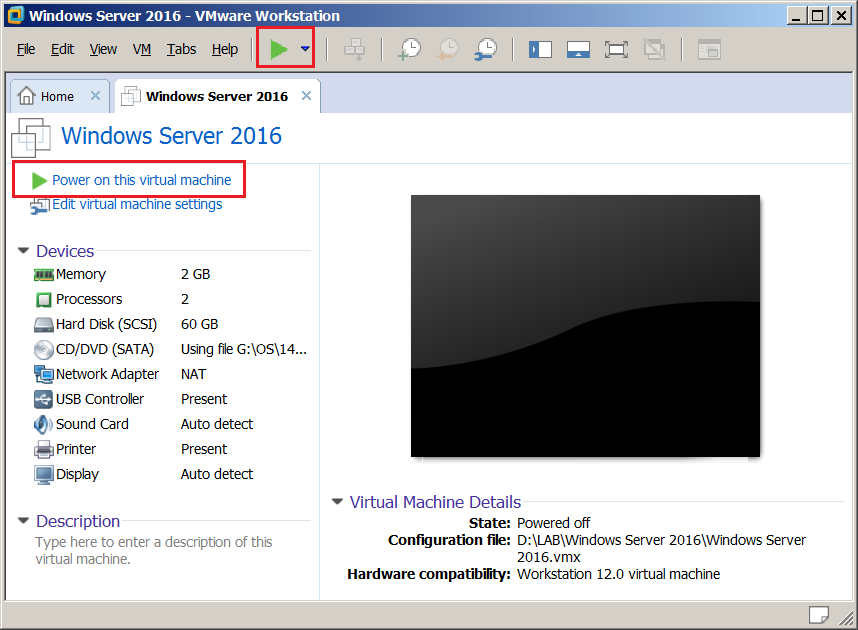858x630 pixels.
Task: Click the NAT network adapter value
Action: (x=194, y=374)
